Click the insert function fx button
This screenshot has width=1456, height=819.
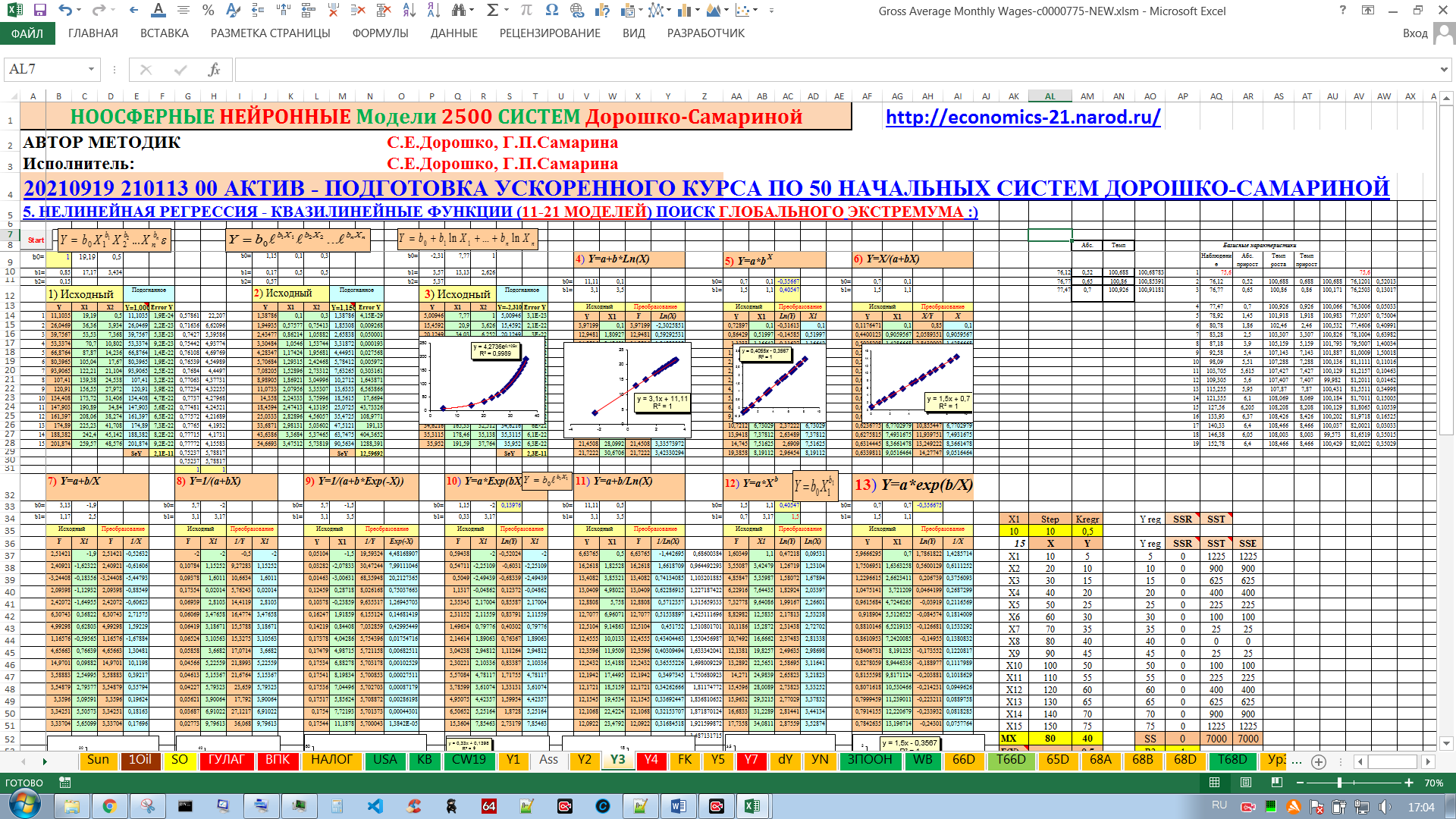pyautogui.click(x=214, y=70)
